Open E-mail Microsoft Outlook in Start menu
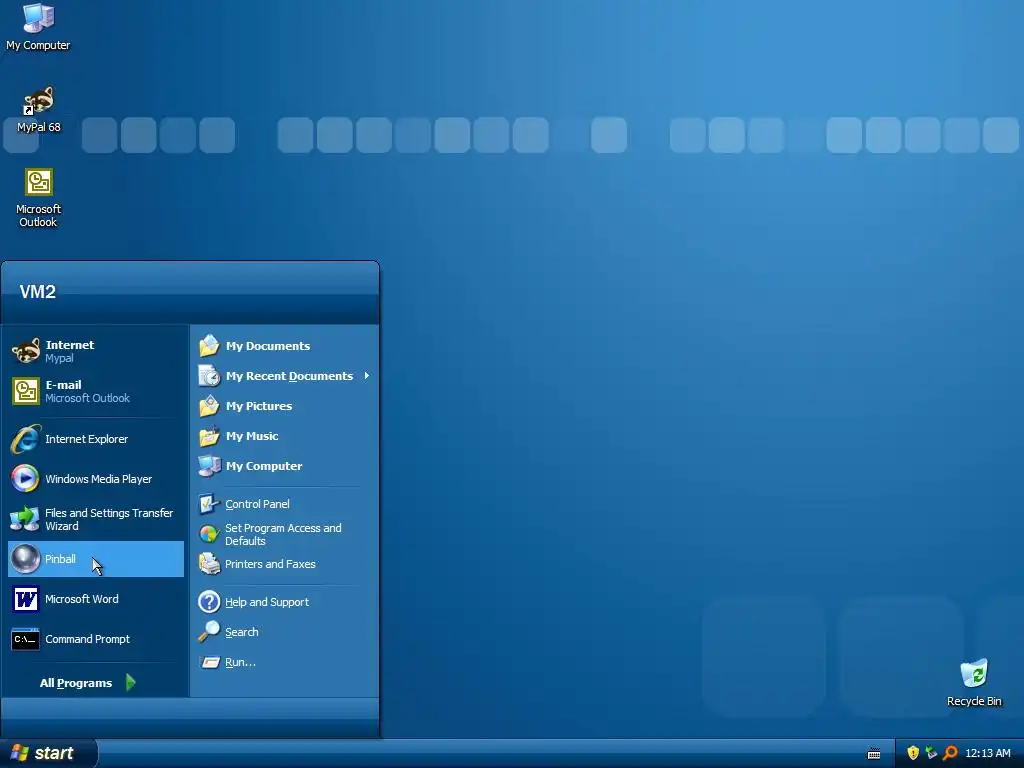Screen dimensions: 1024x768 click(x=96, y=391)
